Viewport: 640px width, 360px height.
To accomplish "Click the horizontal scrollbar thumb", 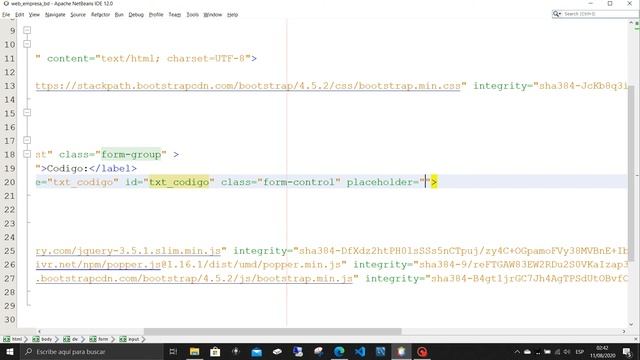I will [273, 331].
